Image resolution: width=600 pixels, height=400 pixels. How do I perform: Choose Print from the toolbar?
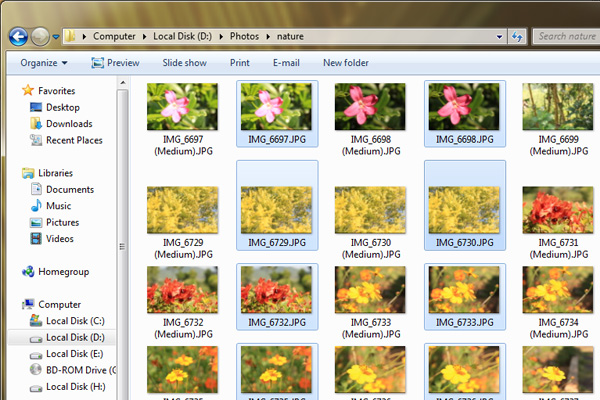coord(240,63)
